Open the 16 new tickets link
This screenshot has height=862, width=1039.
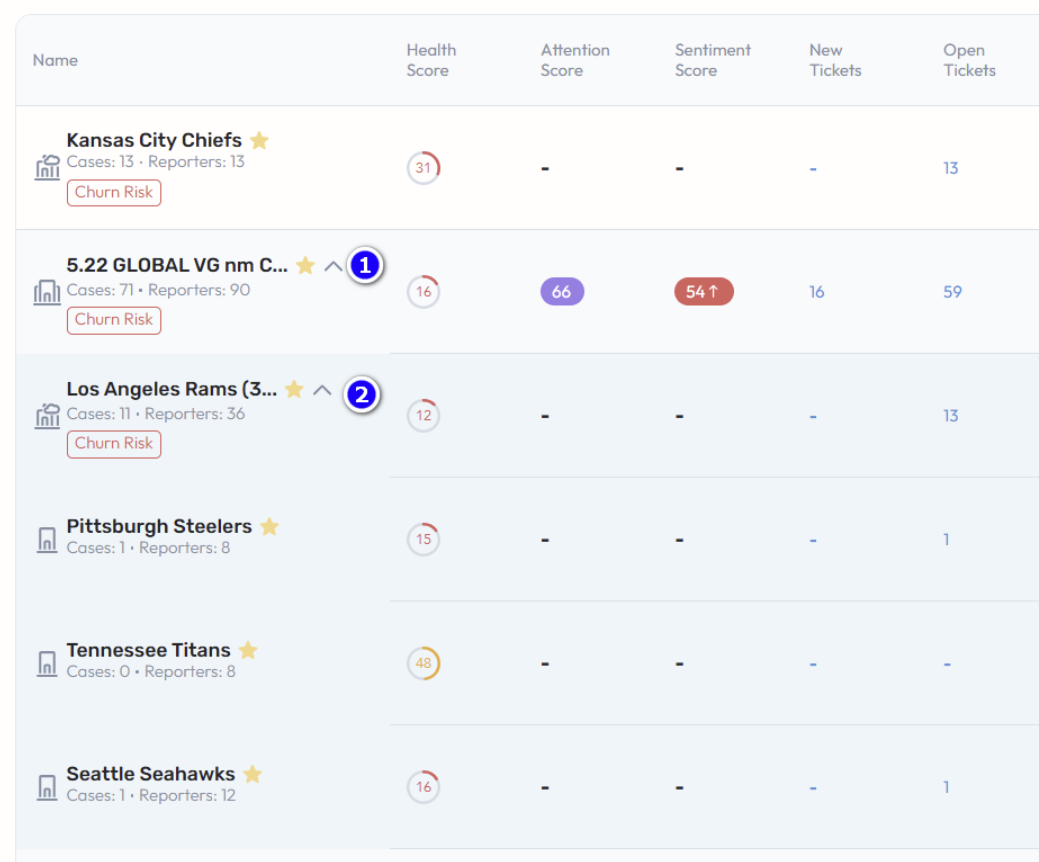[x=816, y=292]
